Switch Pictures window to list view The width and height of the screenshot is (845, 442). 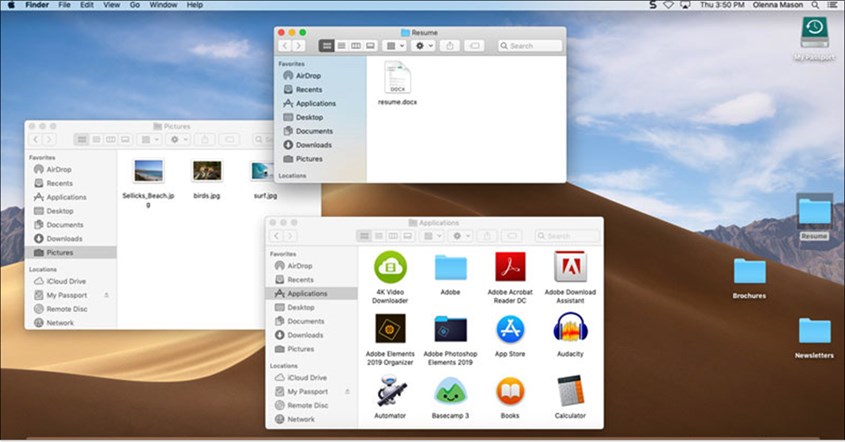tap(96, 140)
